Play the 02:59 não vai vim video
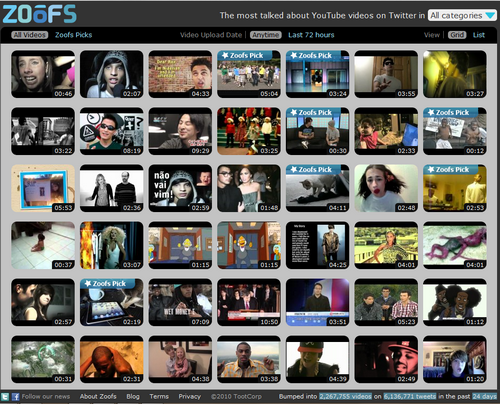Image resolution: width=500 pixels, height=404 pixels. coord(180,188)
